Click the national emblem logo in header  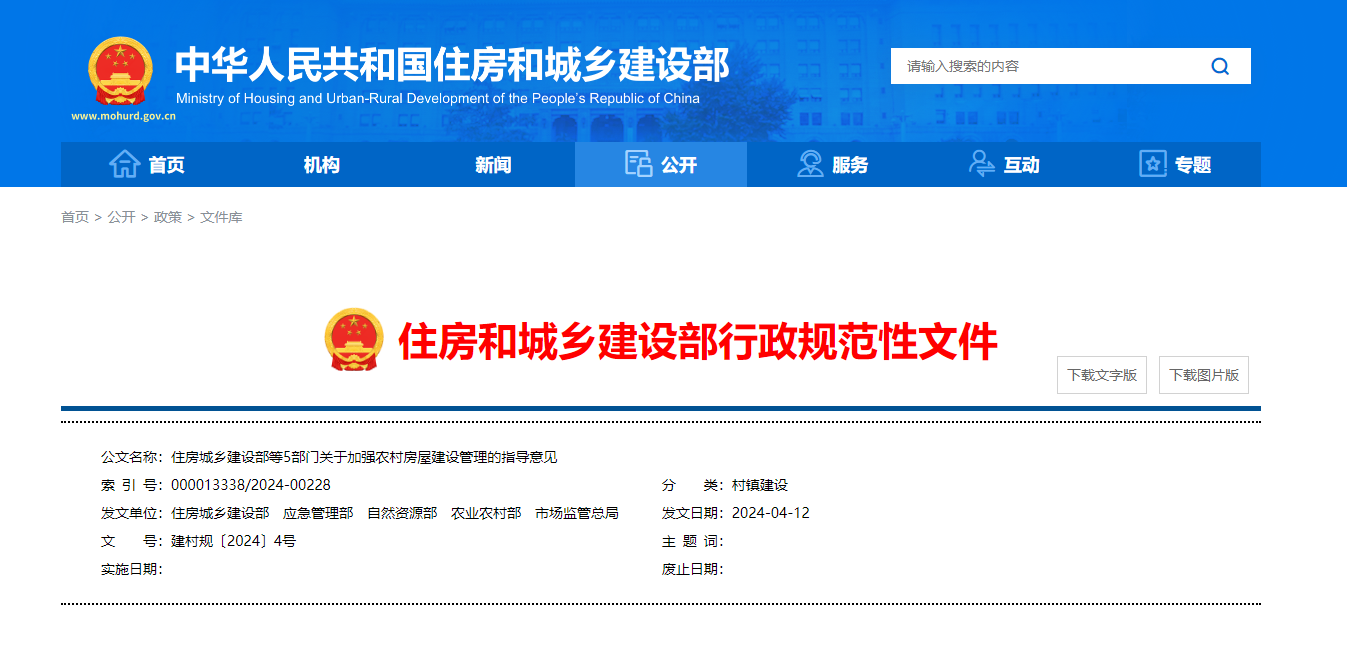121,70
